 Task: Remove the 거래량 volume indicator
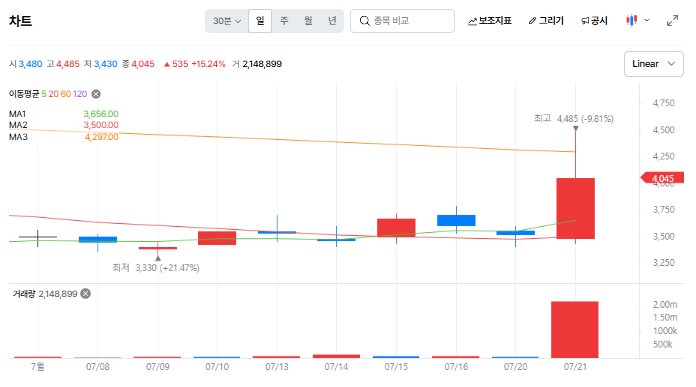(x=86, y=294)
